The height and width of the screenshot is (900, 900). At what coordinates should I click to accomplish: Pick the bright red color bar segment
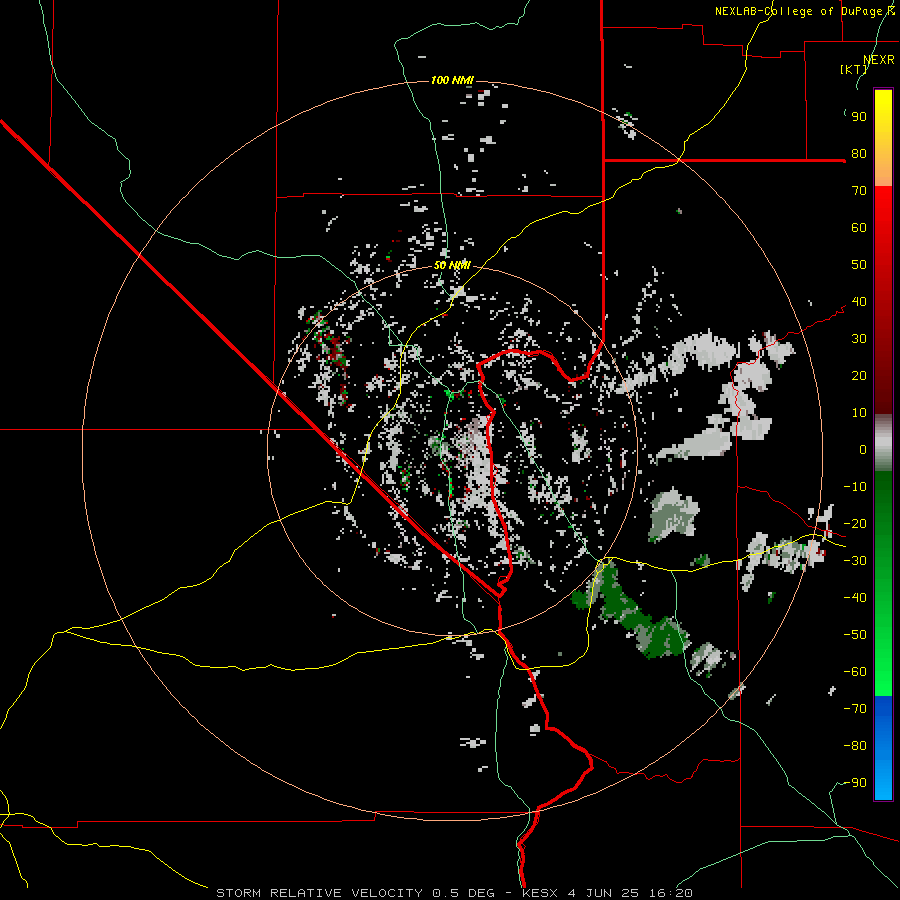[x=883, y=300]
